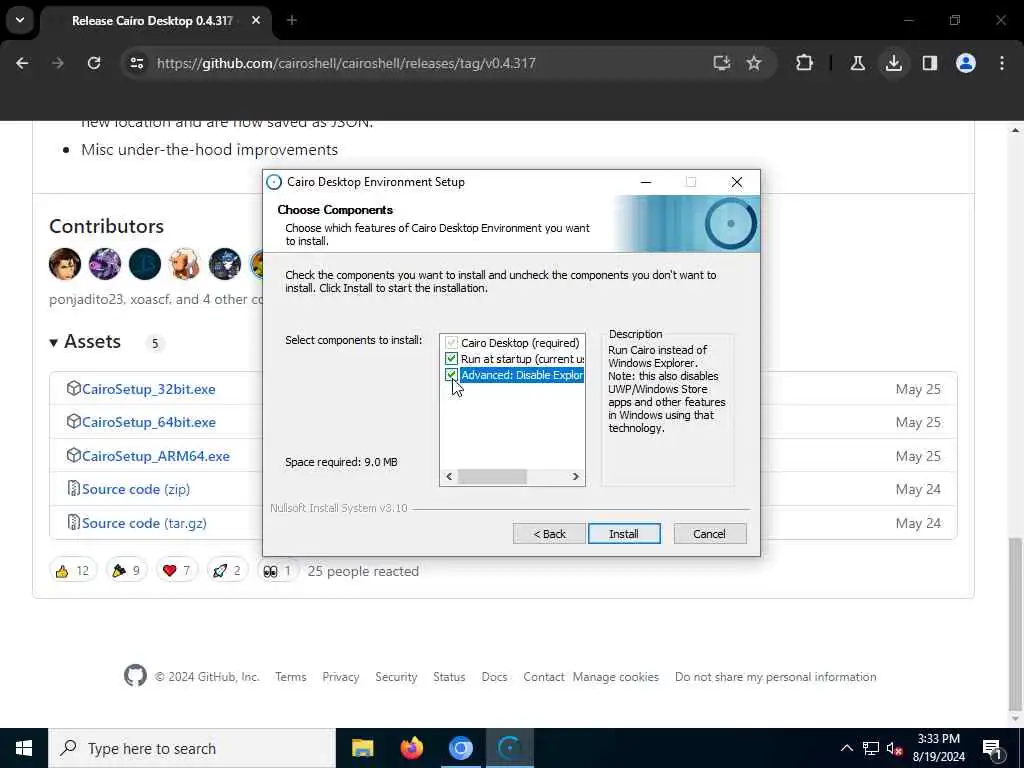The height and width of the screenshot is (768, 1024).
Task: Open the browser extensions puzzle icon
Action: point(805,63)
